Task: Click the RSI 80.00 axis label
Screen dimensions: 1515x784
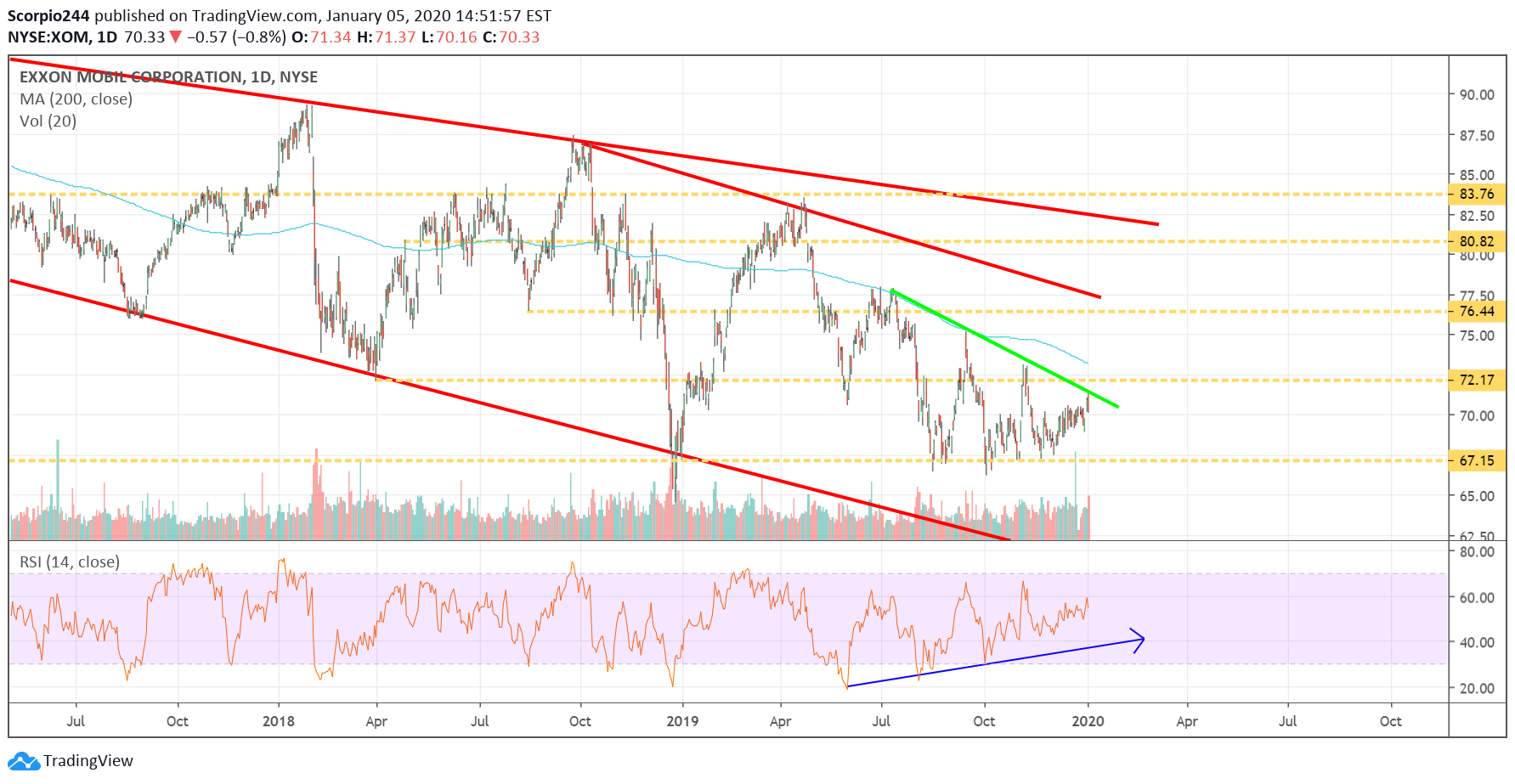Action: coord(1477,551)
